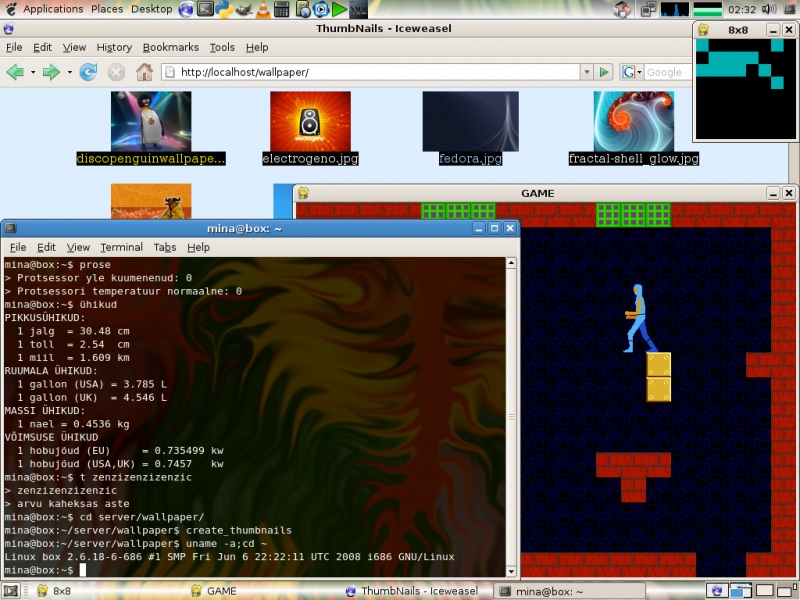The image size is (800, 600).
Task: Click the volume speaker icon in panel
Action: click(768, 9)
